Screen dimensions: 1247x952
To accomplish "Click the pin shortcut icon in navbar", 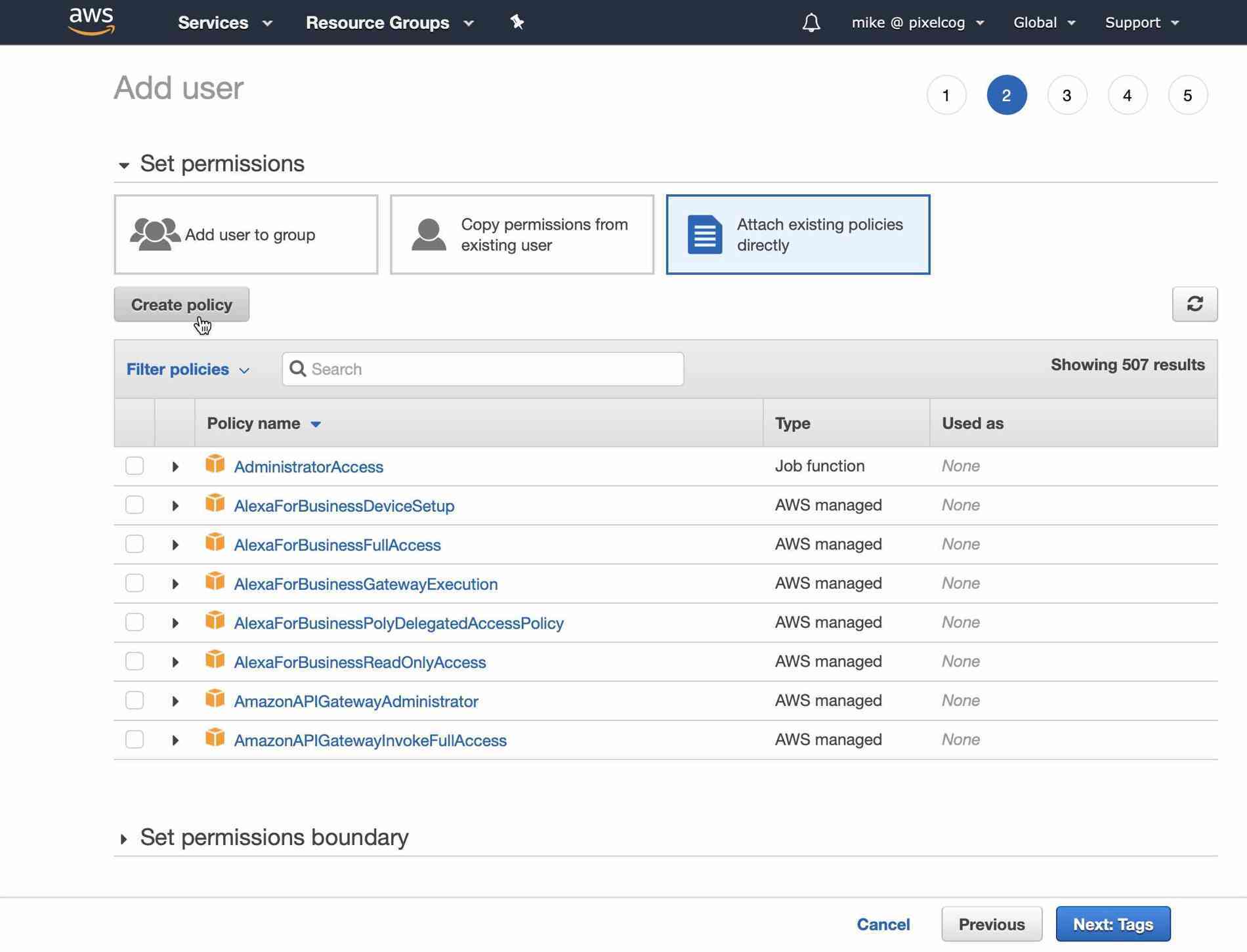I will (x=517, y=22).
